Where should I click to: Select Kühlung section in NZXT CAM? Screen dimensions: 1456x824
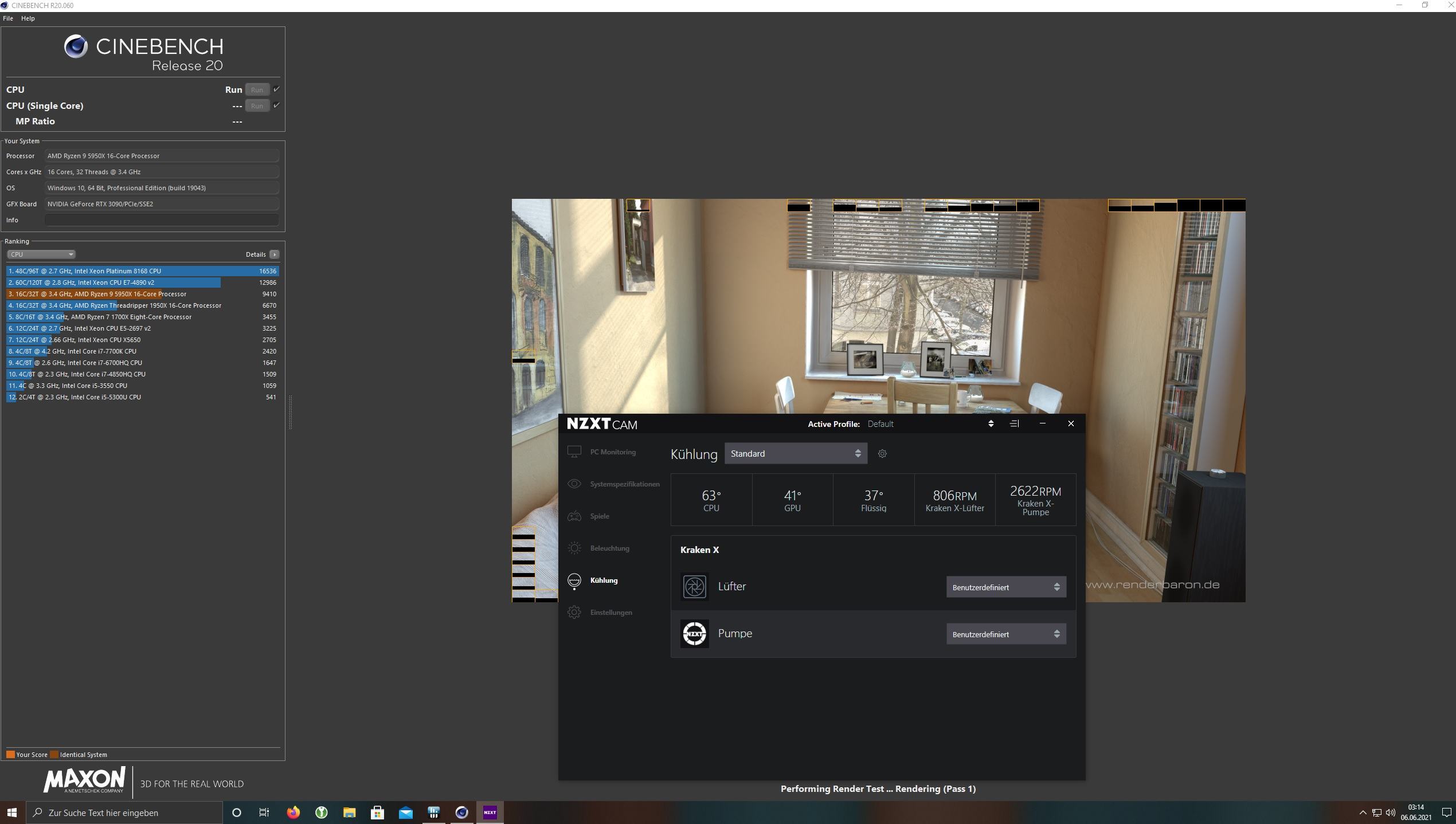604,580
